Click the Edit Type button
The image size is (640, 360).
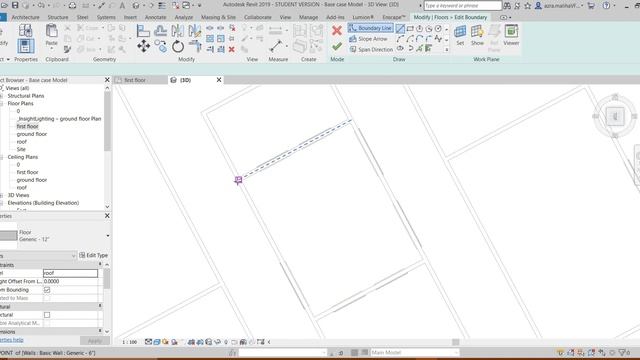(93, 255)
